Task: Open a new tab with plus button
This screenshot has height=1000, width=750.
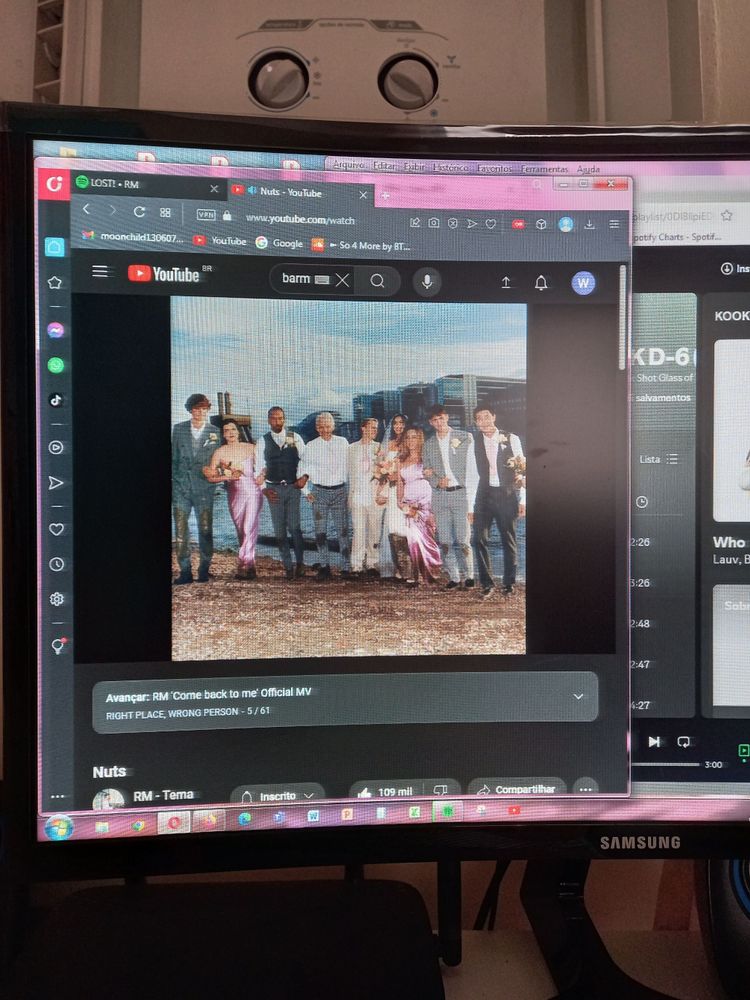Action: point(385,196)
